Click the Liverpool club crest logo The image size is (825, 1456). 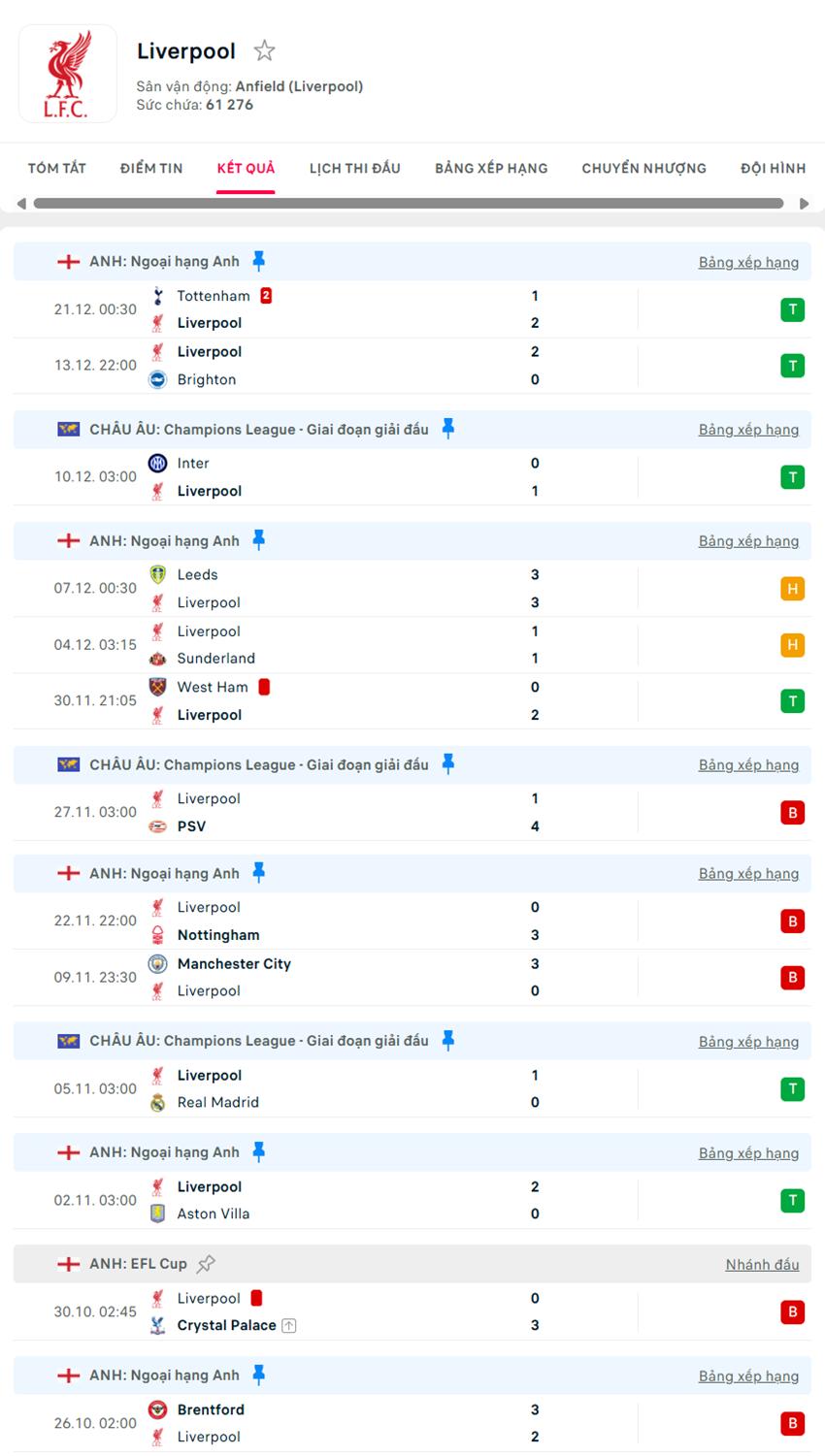[67, 75]
